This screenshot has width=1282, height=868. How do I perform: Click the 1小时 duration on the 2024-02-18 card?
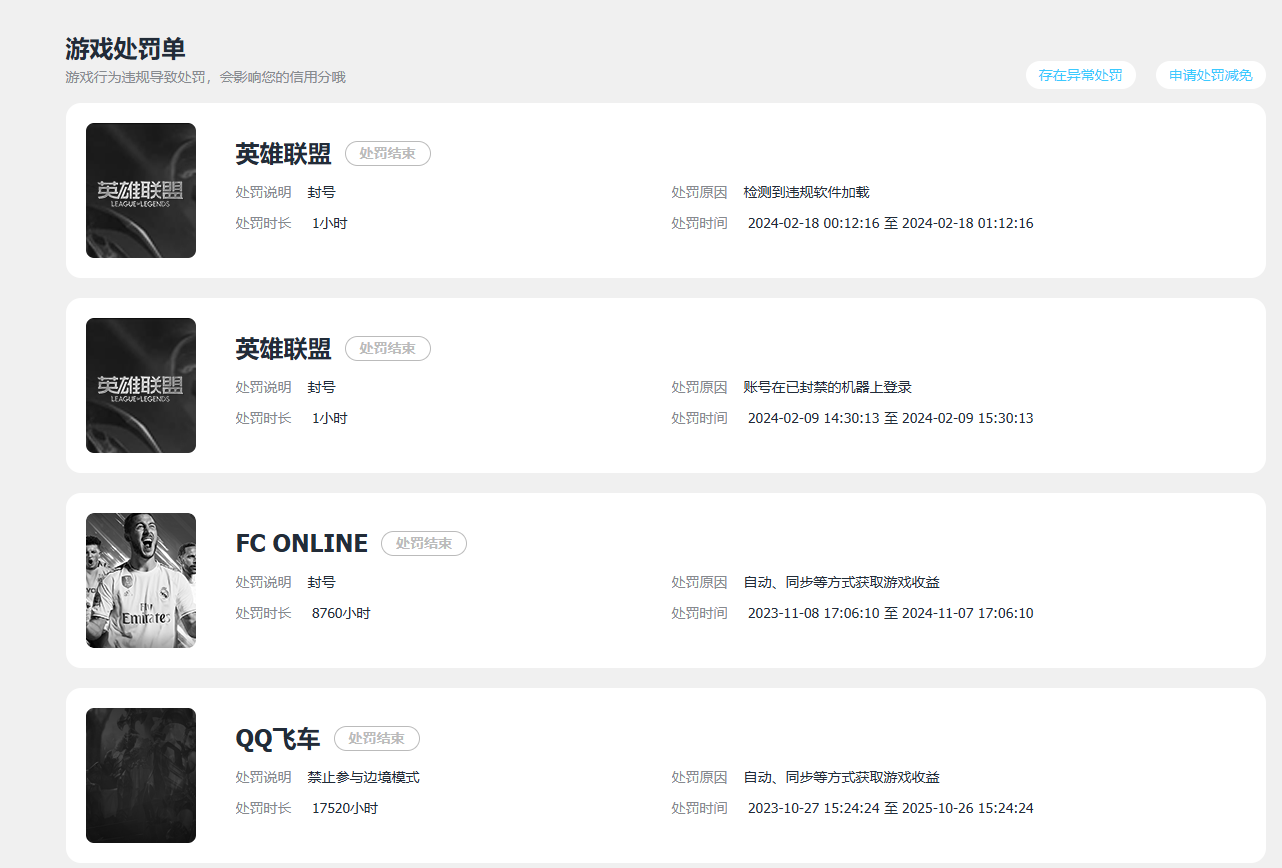pos(330,223)
